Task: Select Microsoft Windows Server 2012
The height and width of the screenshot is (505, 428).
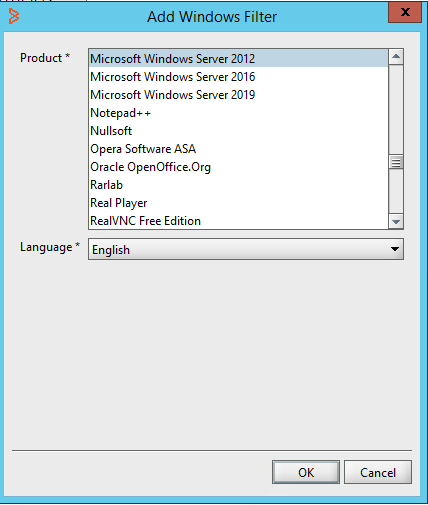Action: [239, 59]
